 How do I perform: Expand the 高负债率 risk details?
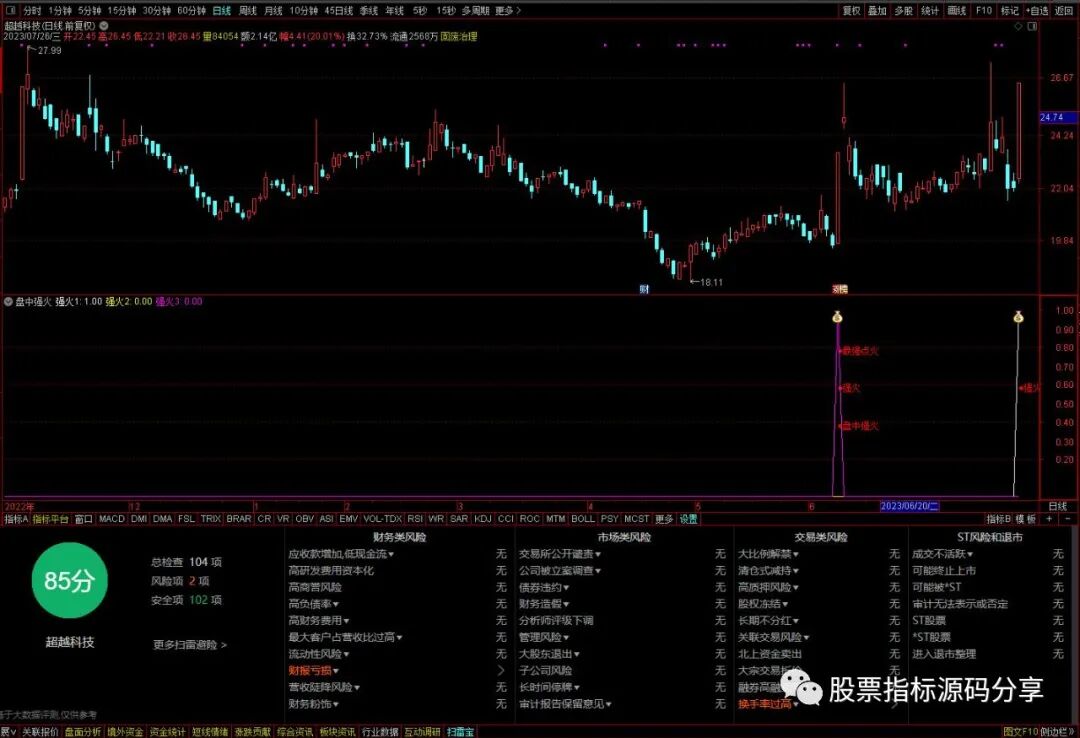[313, 604]
